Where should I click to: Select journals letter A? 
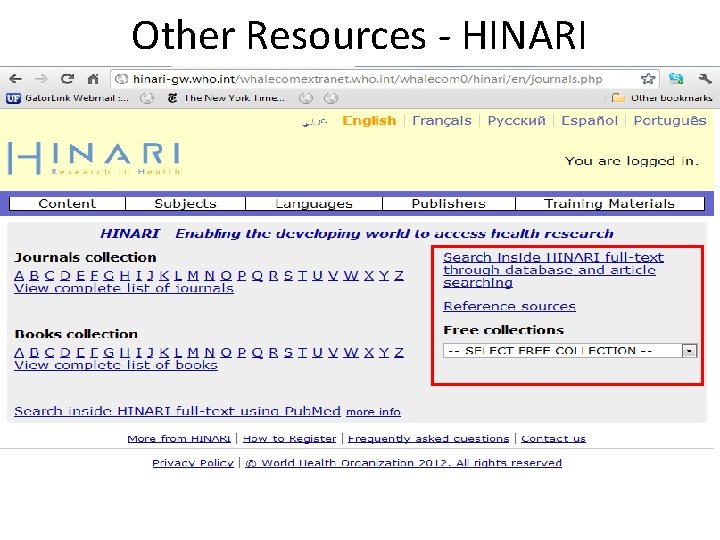pyautogui.click(x=19, y=276)
